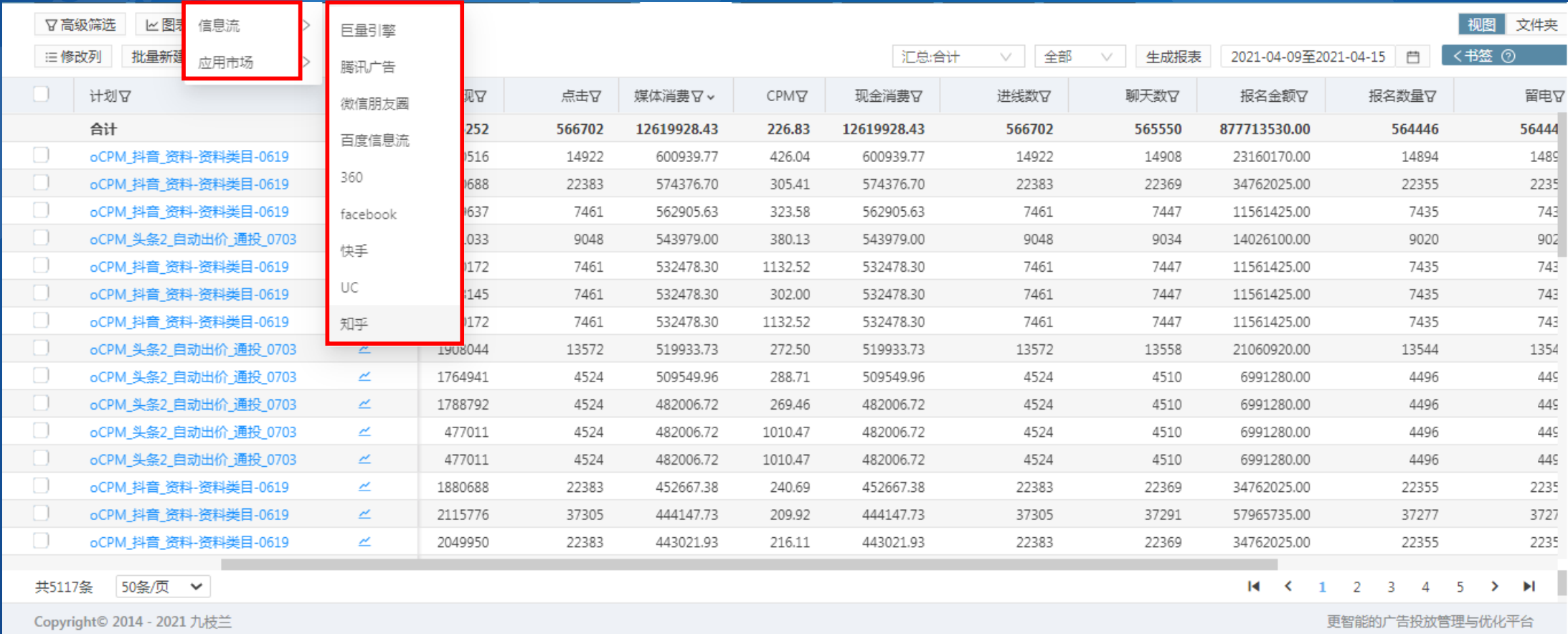1568x634 pixels.
Task: Expand the 全部 dropdown
Action: [1080, 57]
